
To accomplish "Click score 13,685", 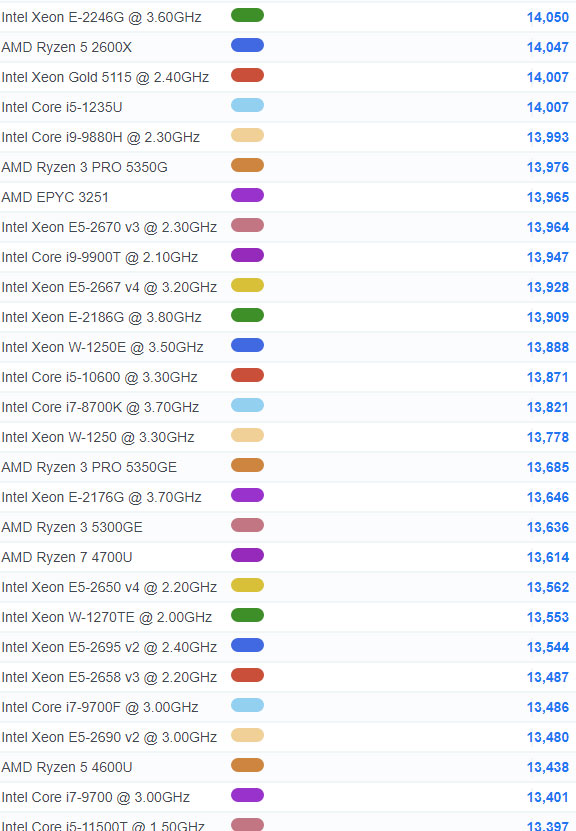I will pos(547,467).
